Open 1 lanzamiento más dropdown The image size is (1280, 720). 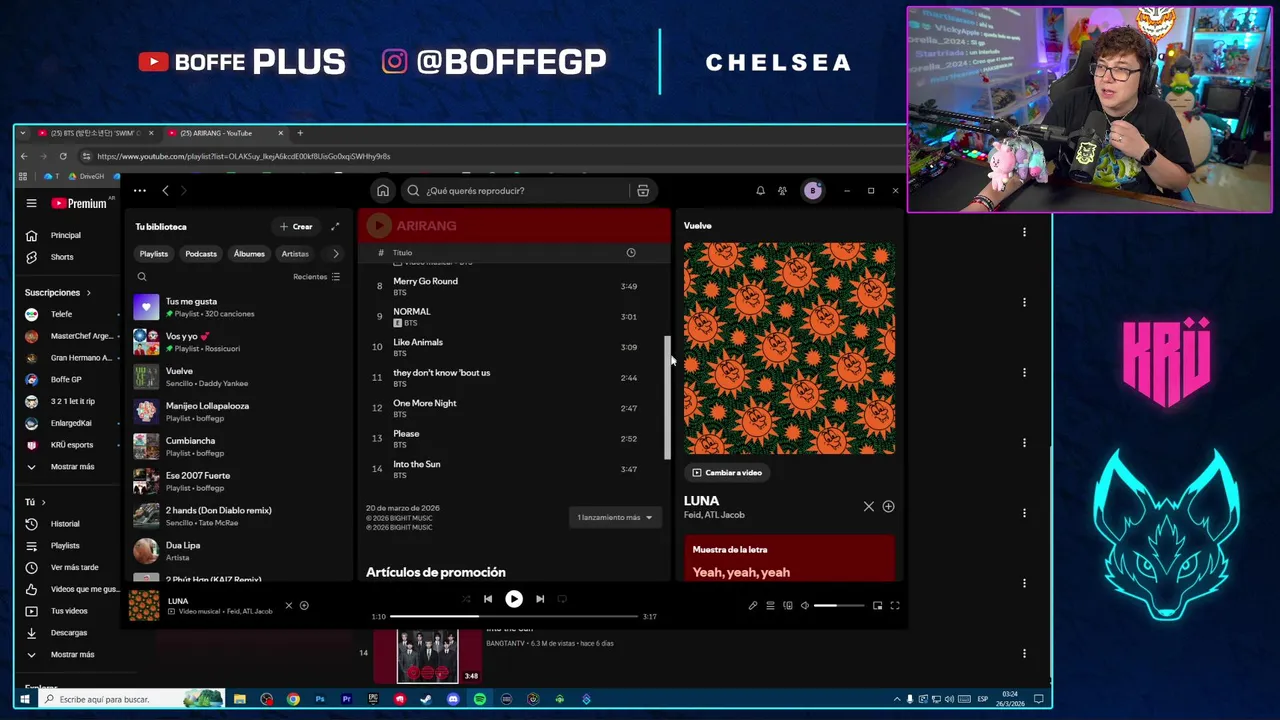[615, 517]
